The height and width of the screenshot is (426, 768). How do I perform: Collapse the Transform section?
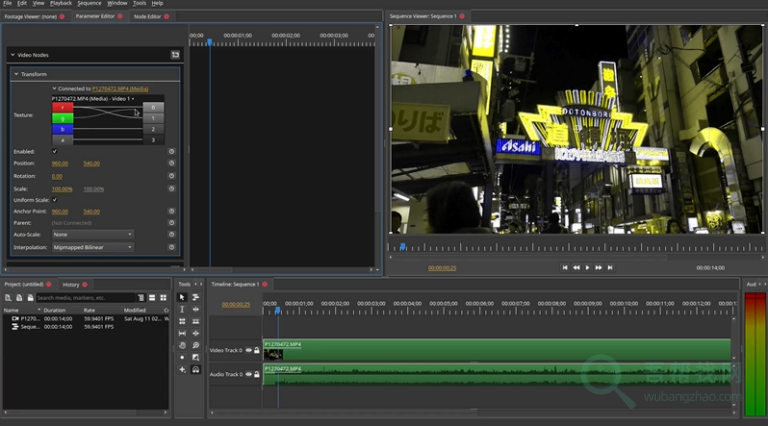coord(16,74)
